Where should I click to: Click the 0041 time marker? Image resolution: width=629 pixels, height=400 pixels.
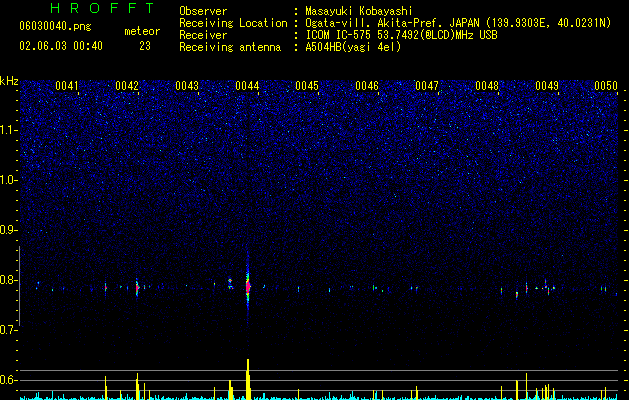(x=67, y=86)
